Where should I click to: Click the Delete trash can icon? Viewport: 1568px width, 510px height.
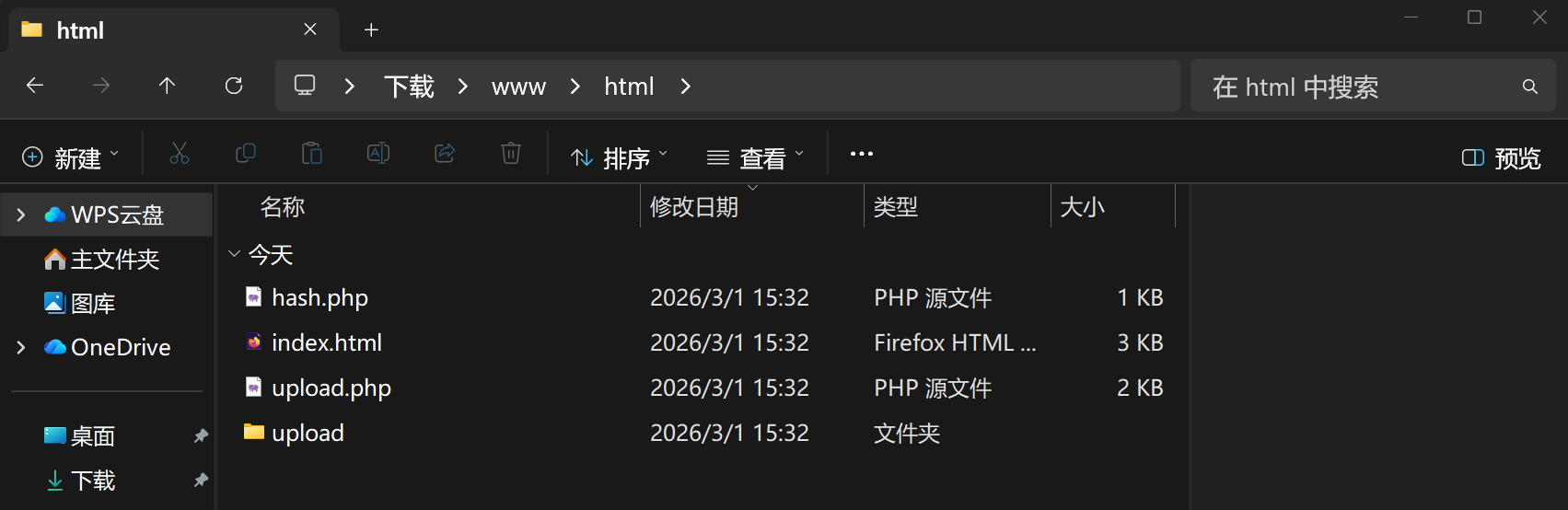click(x=511, y=154)
